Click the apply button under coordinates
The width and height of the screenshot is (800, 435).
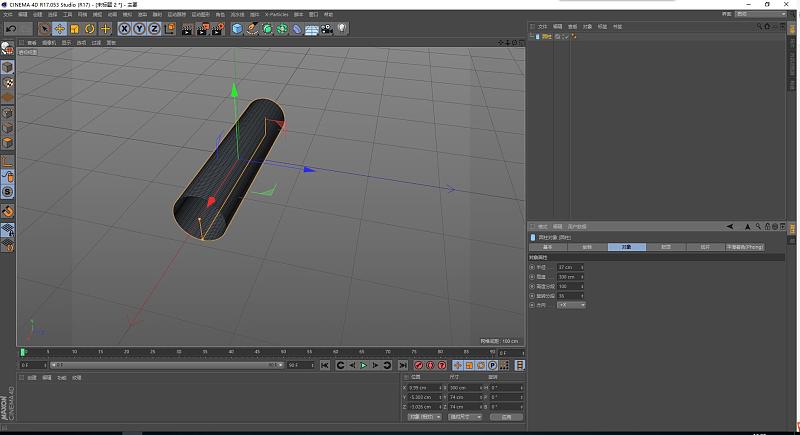tap(507, 417)
